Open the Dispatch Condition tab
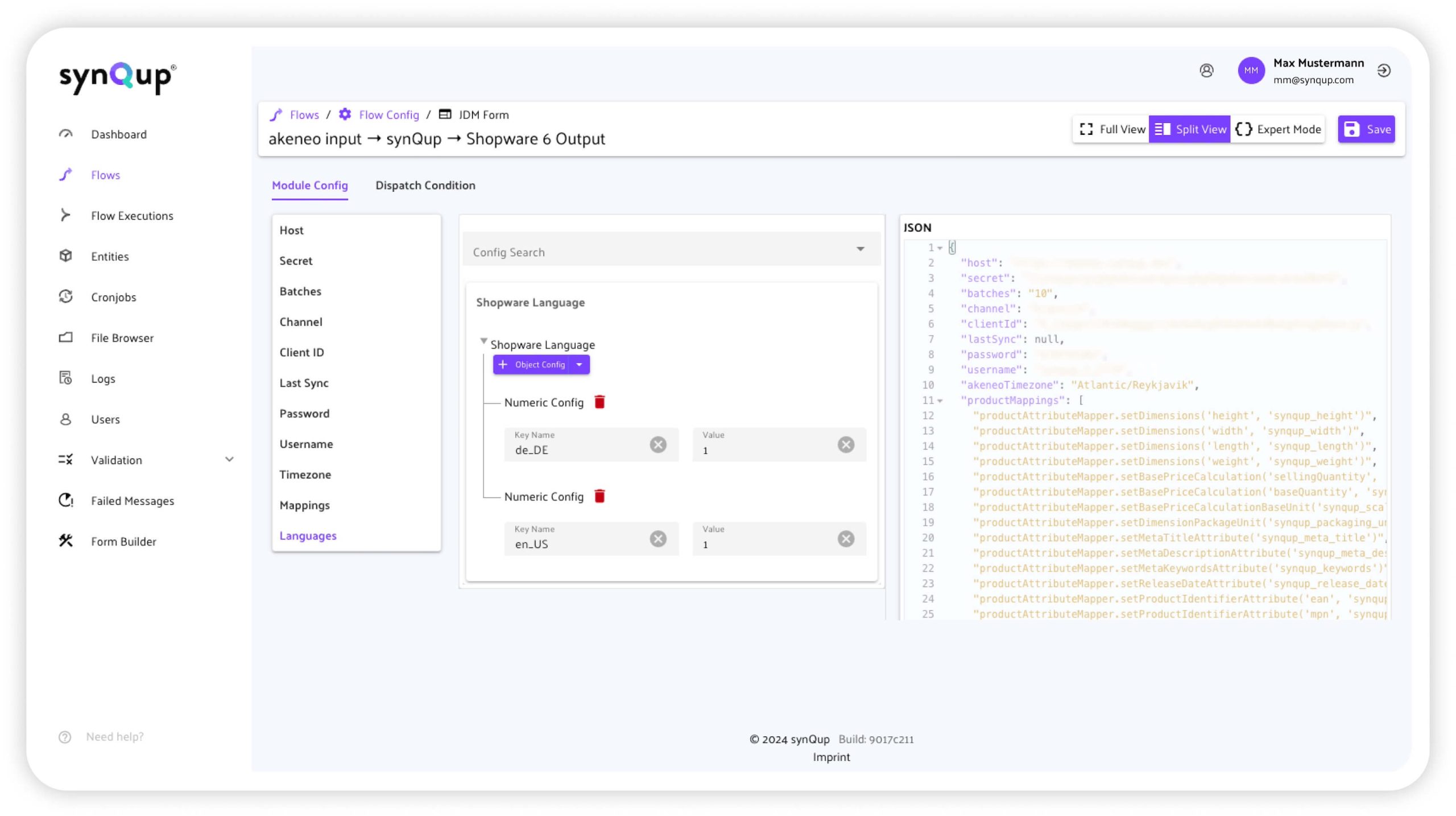The width and height of the screenshot is (1456, 816). pyautogui.click(x=425, y=186)
